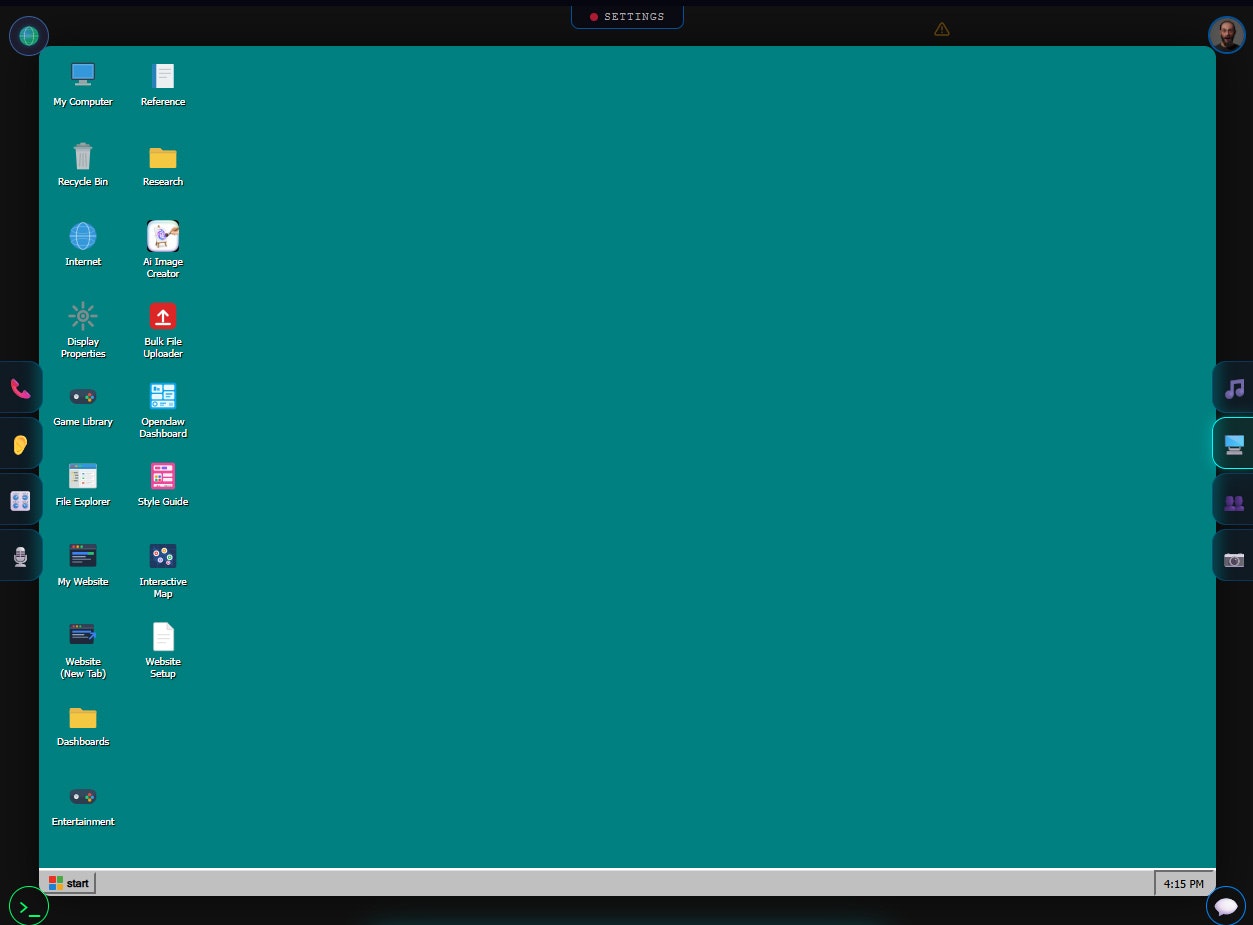Open the Opencdaw Dashboard
Viewport: 1253px width, 925px height.
163,396
